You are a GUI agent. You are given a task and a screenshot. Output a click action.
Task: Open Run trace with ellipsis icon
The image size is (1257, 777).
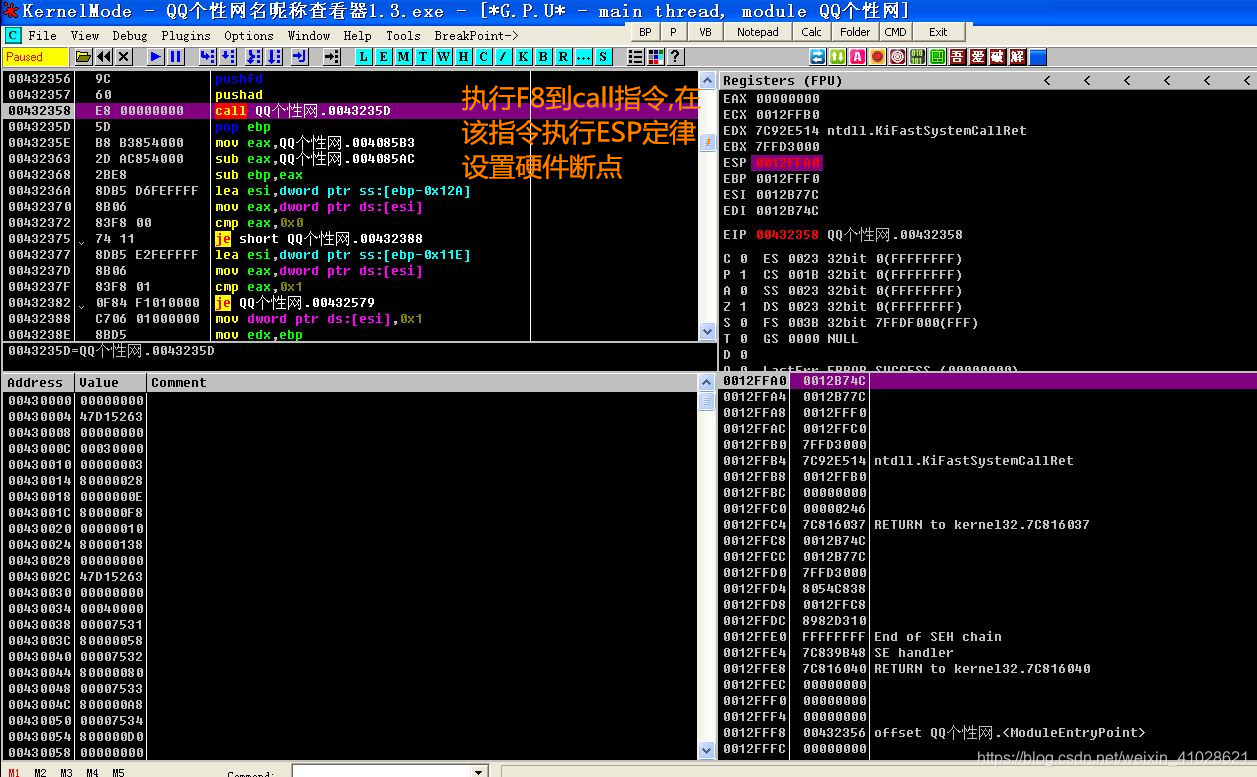[x=583, y=57]
